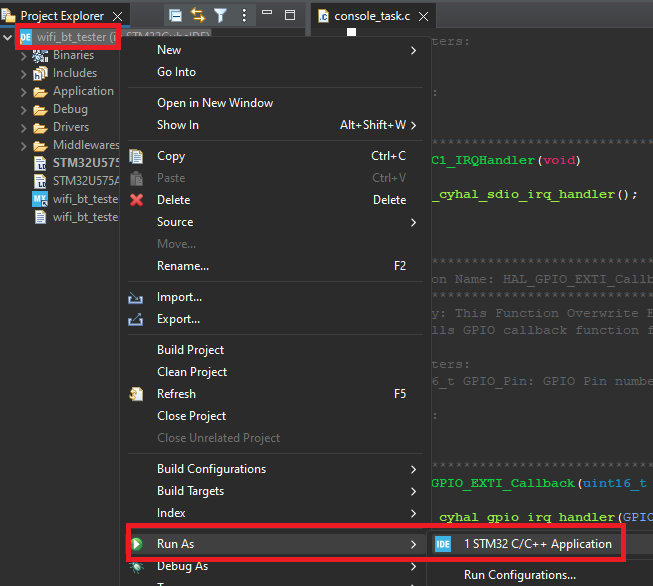Select the Drivers folder icon

point(40,127)
